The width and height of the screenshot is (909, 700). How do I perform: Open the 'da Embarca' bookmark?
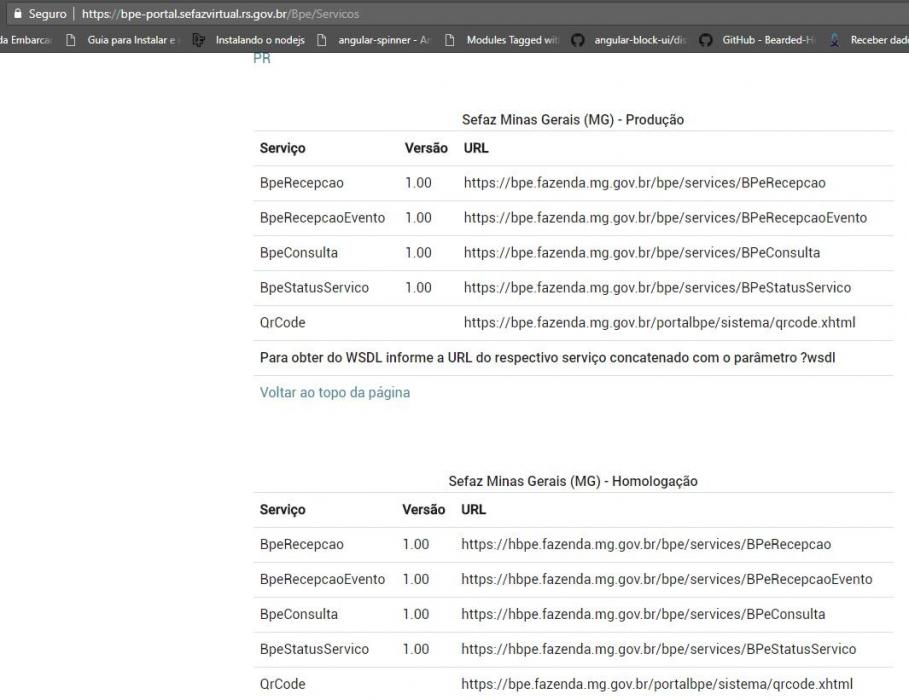[x=26, y=40]
